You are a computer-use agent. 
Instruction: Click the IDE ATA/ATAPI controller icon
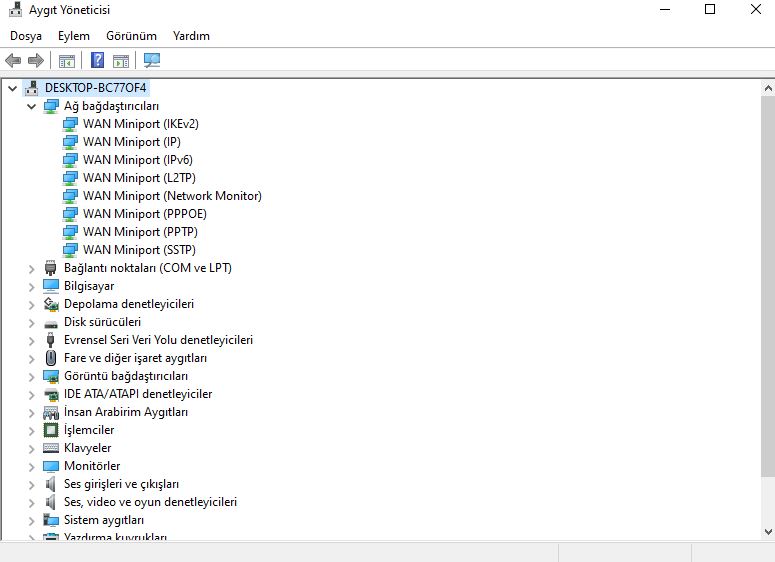tap(51, 394)
